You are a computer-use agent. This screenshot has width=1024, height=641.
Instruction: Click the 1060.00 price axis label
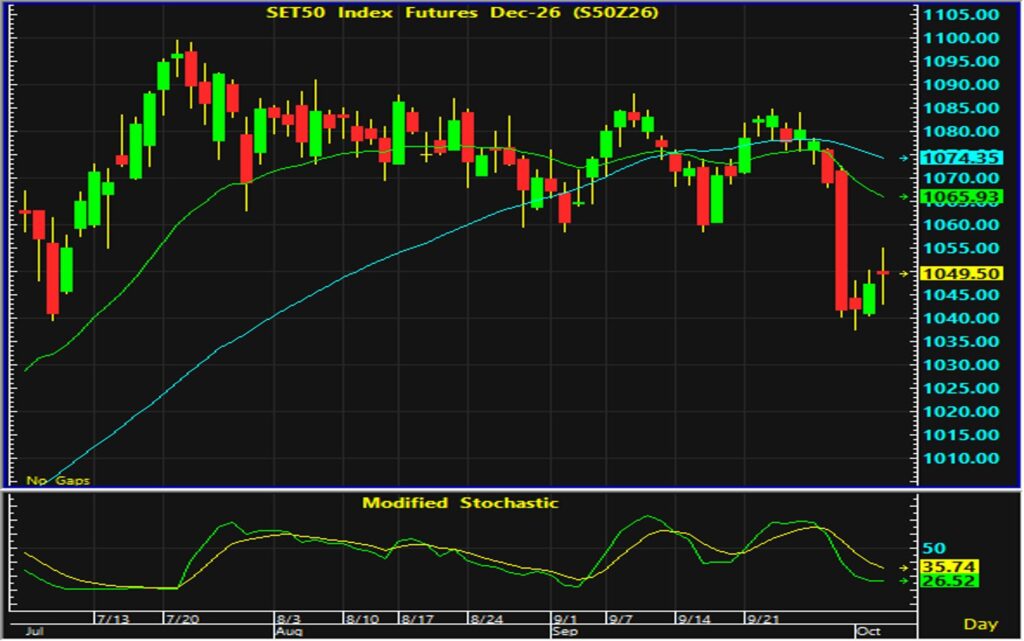961,225
